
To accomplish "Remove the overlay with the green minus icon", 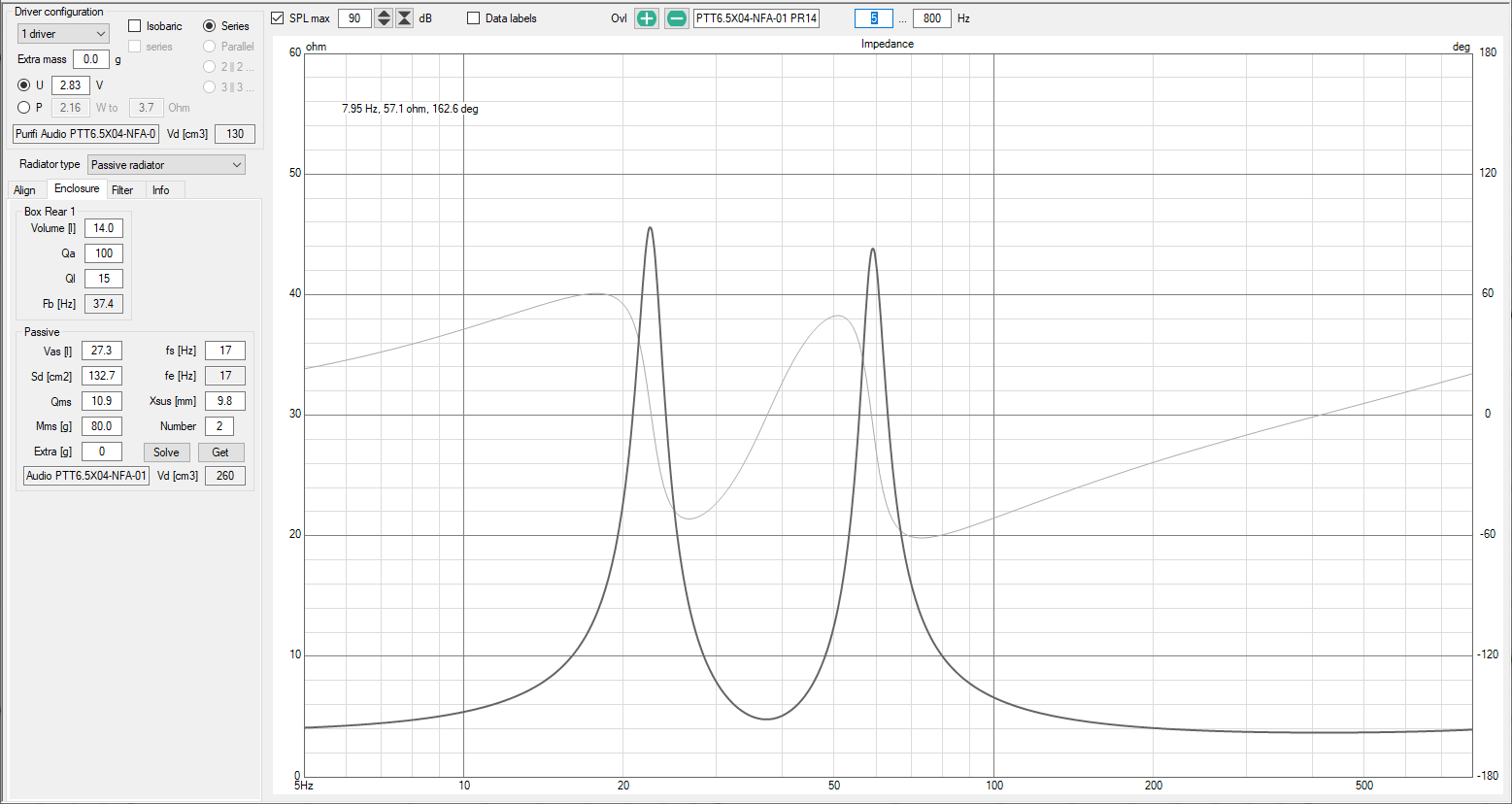I will (677, 18).
